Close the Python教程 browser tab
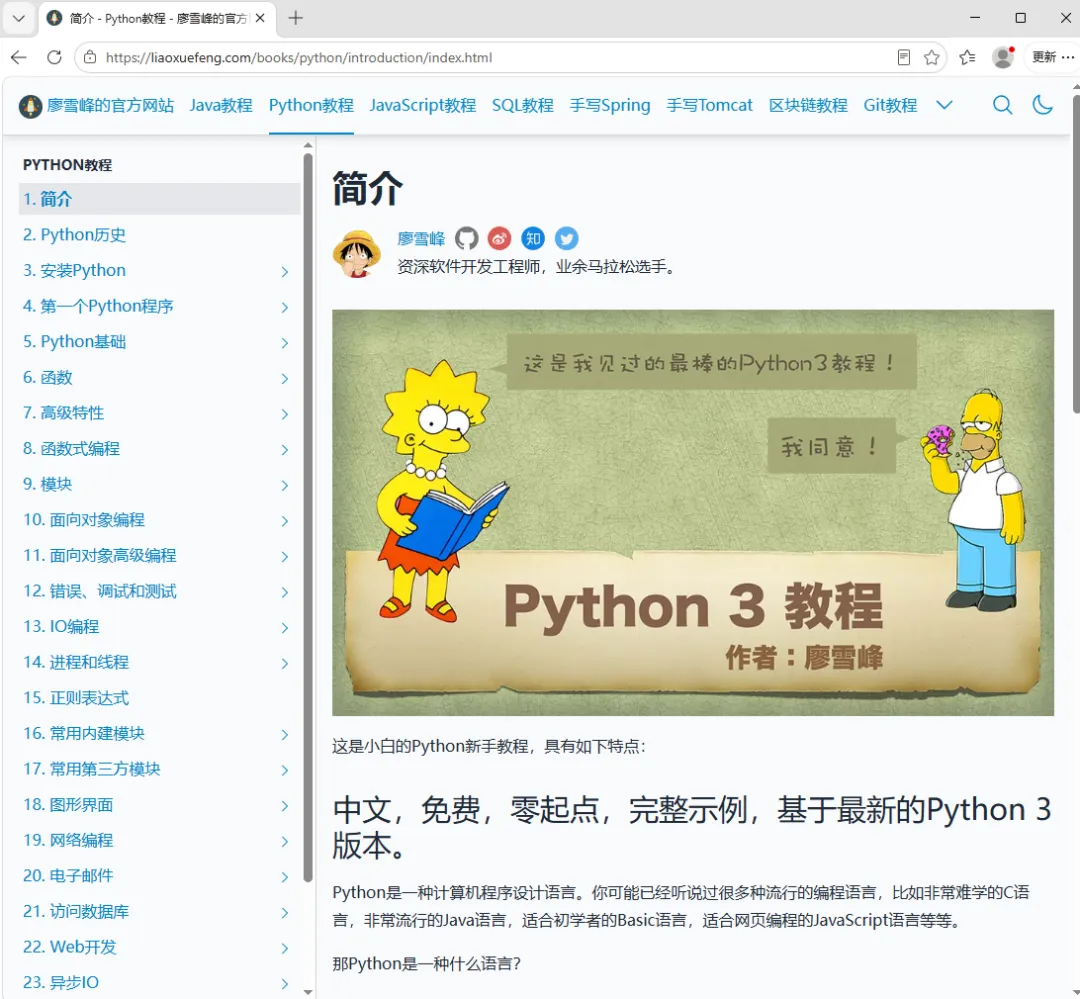Image resolution: width=1080 pixels, height=999 pixels. tap(260, 18)
